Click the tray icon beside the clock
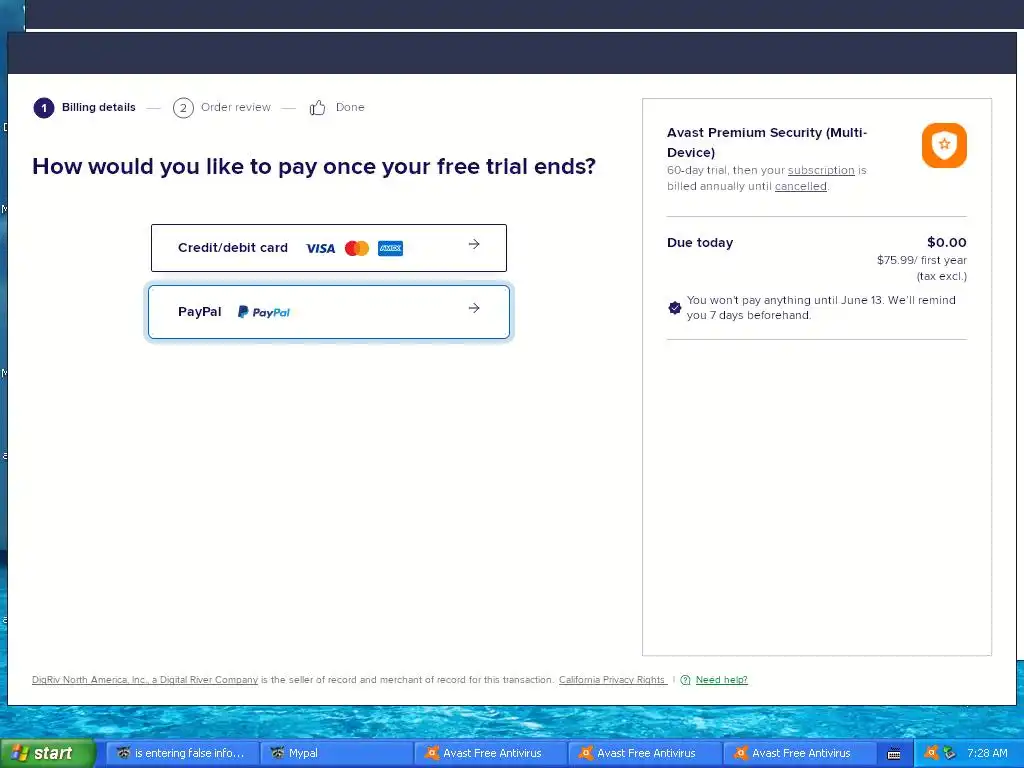 click(x=950, y=753)
